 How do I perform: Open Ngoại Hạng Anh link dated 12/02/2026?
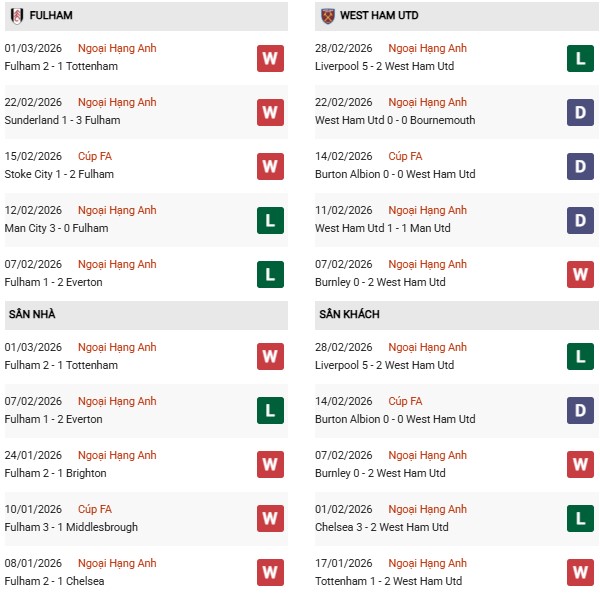117,210
